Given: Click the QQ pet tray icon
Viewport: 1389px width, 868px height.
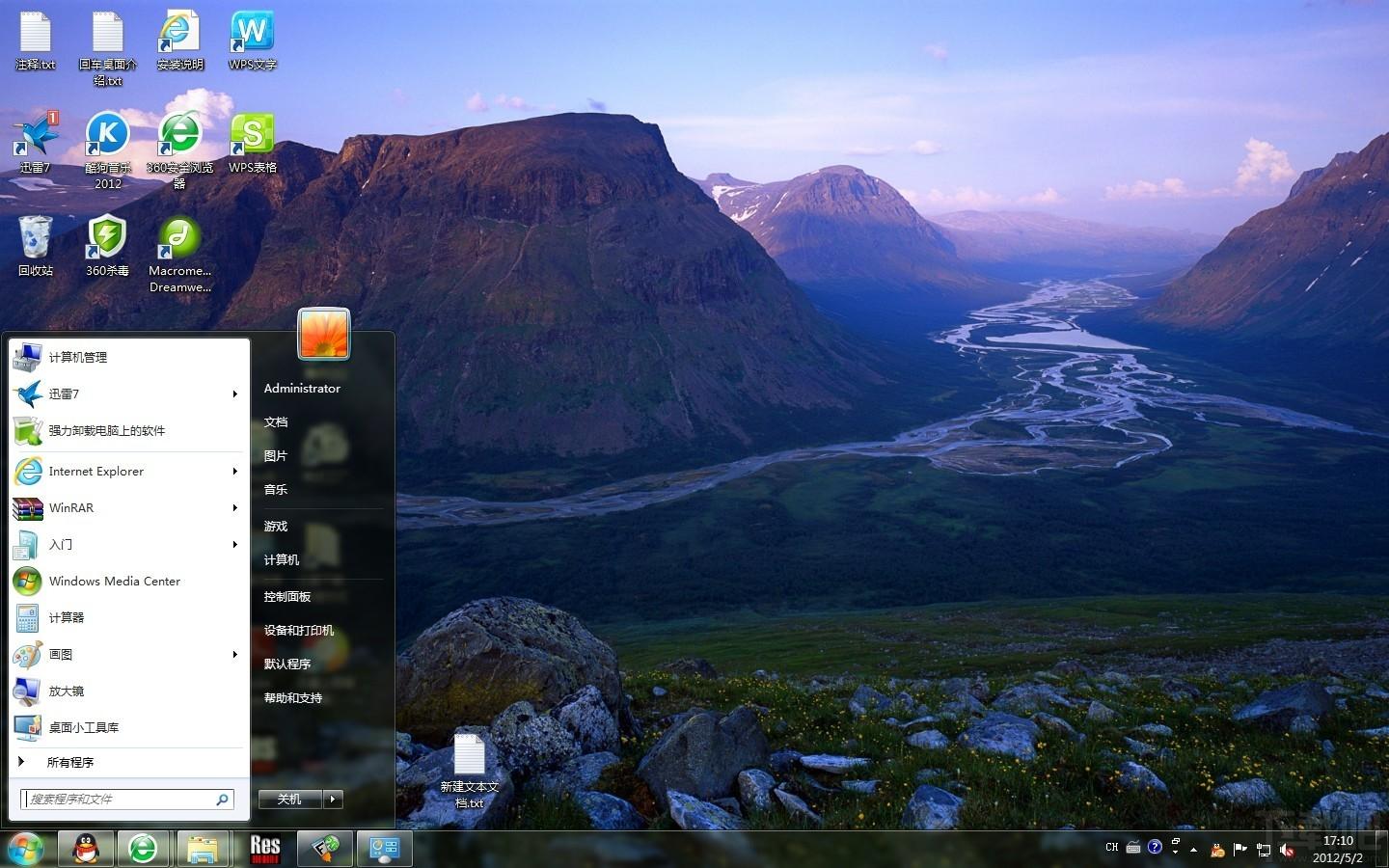Looking at the screenshot, I should pyautogui.click(x=1217, y=850).
